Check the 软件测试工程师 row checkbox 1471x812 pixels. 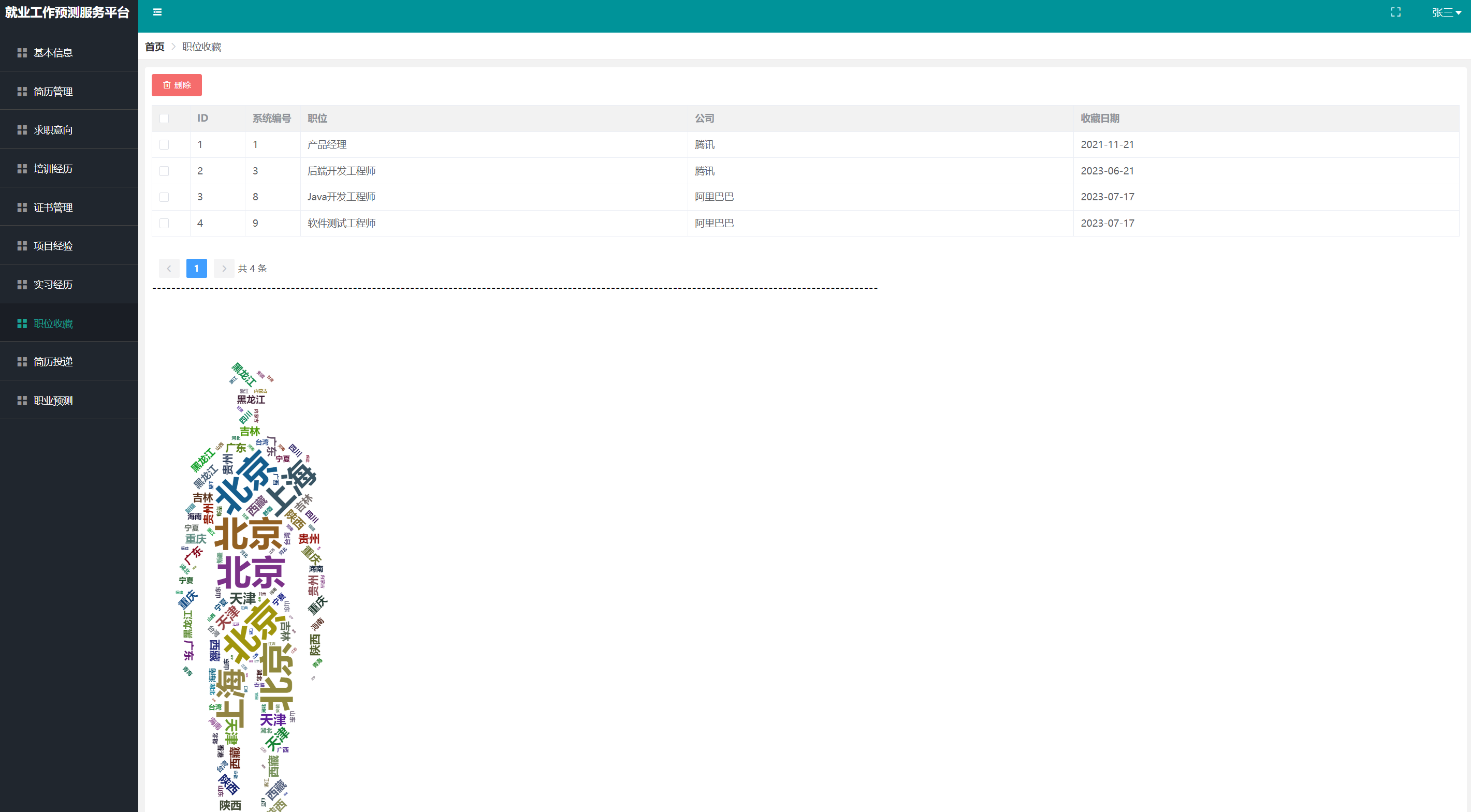pos(165,223)
